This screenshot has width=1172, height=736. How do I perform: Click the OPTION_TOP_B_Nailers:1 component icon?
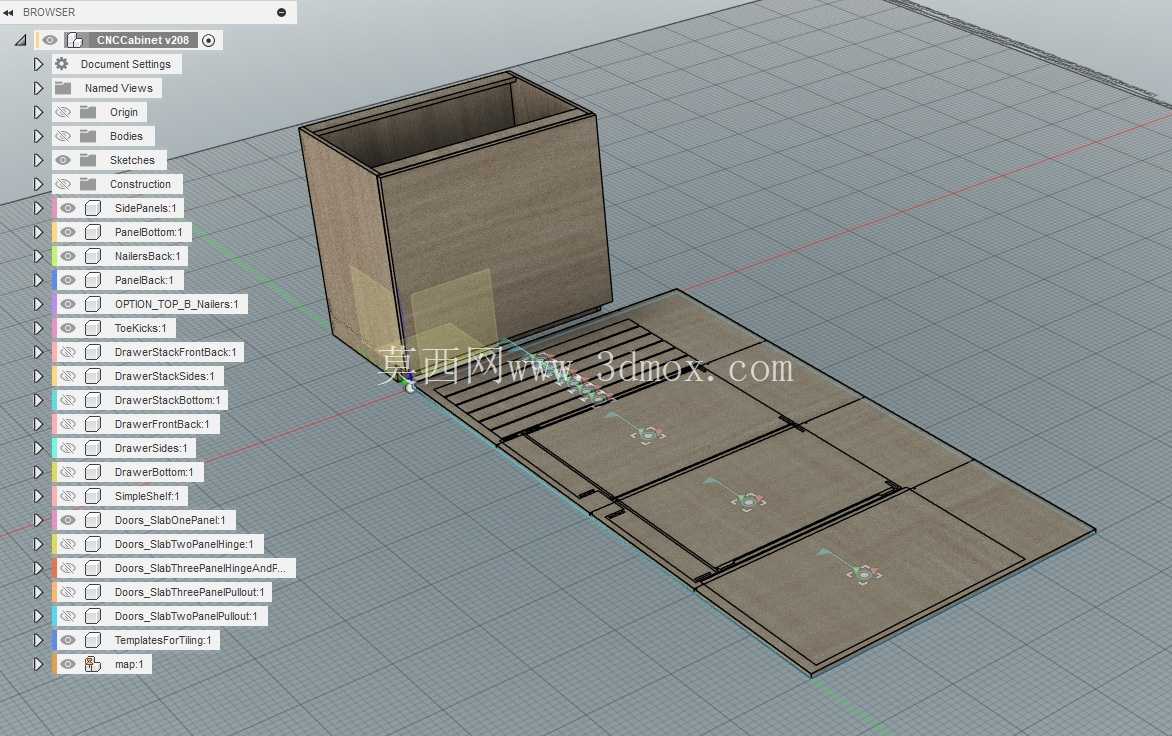click(x=93, y=304)
